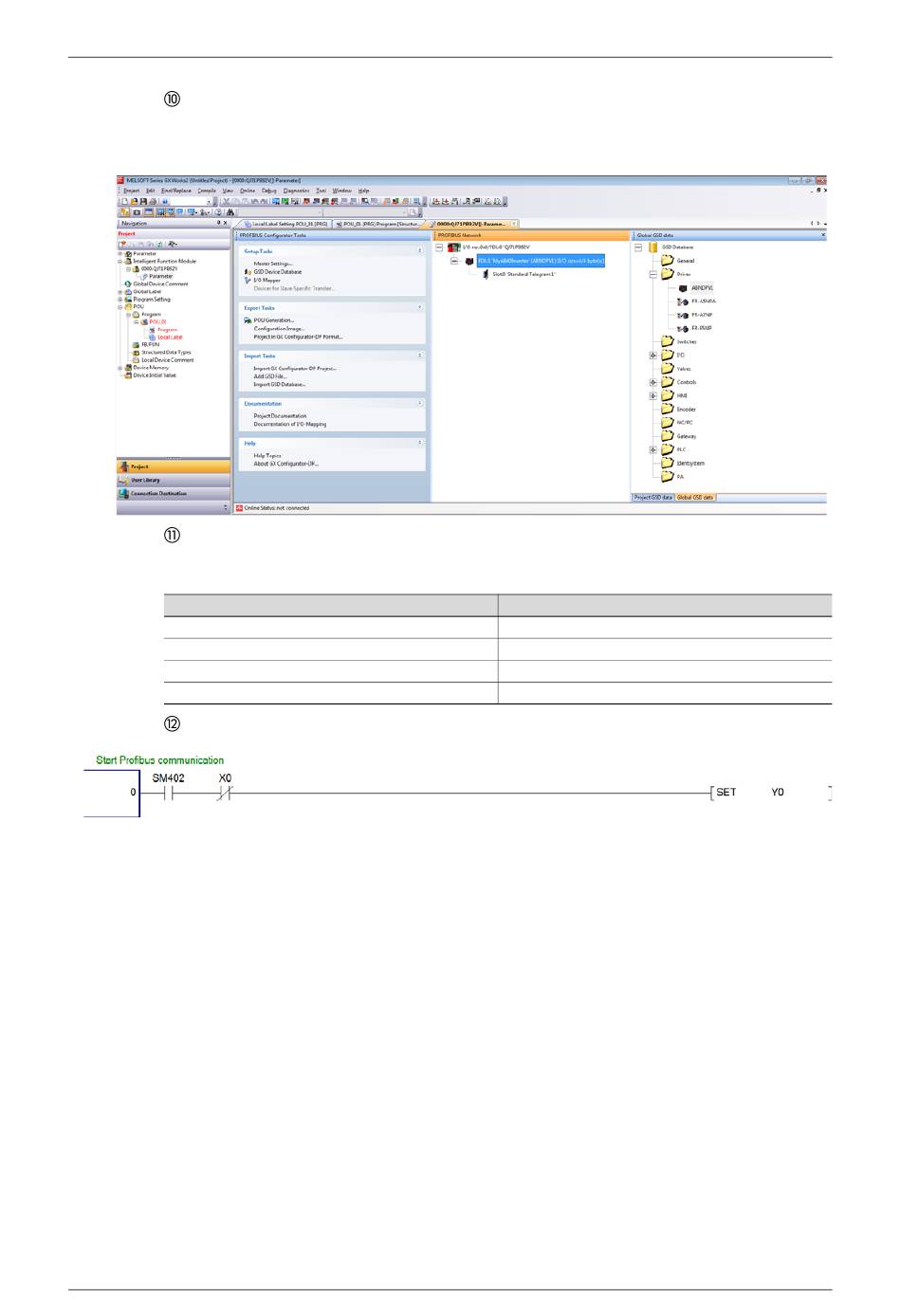Open Help Topics link
Screen dimensions: 901x1316
point(267,455)
